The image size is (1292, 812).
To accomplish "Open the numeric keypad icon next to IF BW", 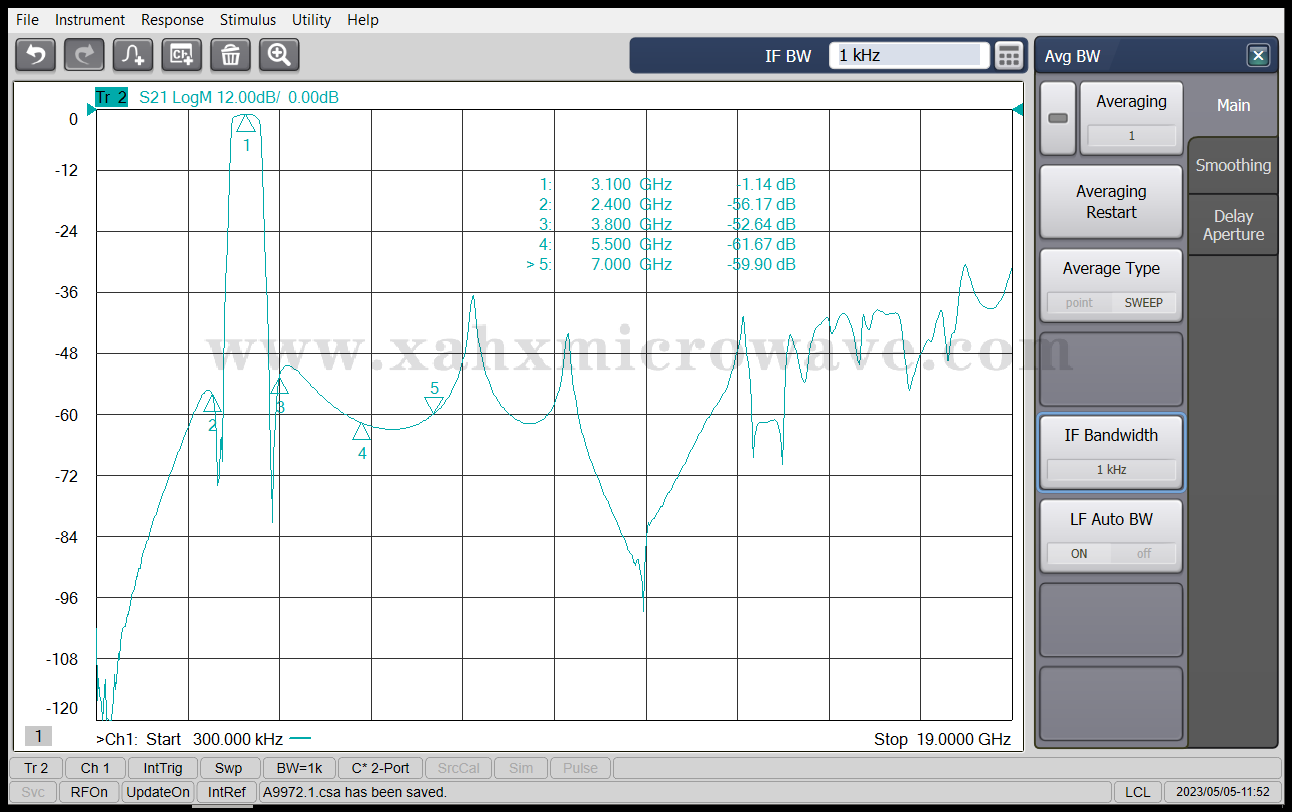I will [x=1009, y=56].
